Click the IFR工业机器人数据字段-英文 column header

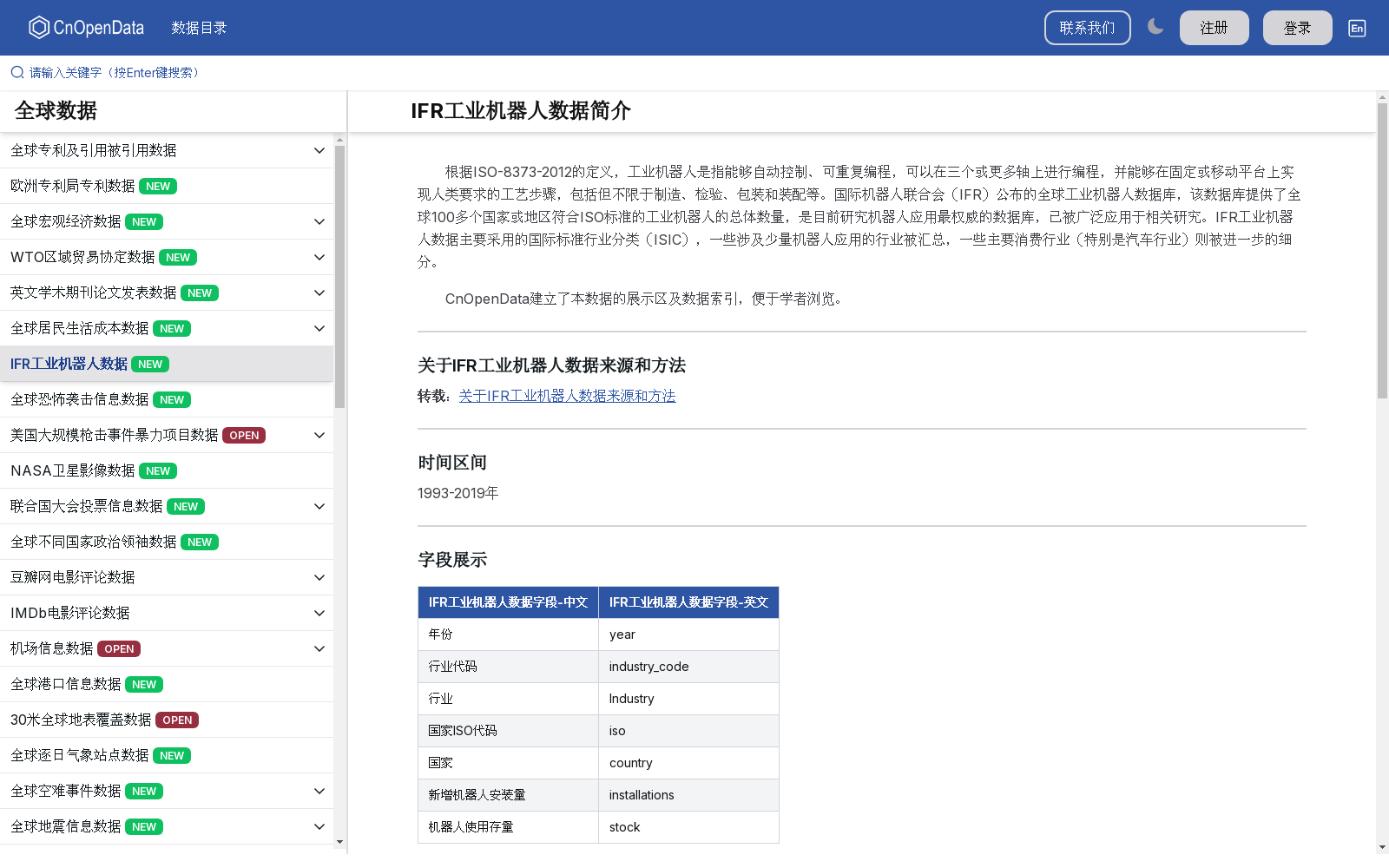(x=688, y=602)
